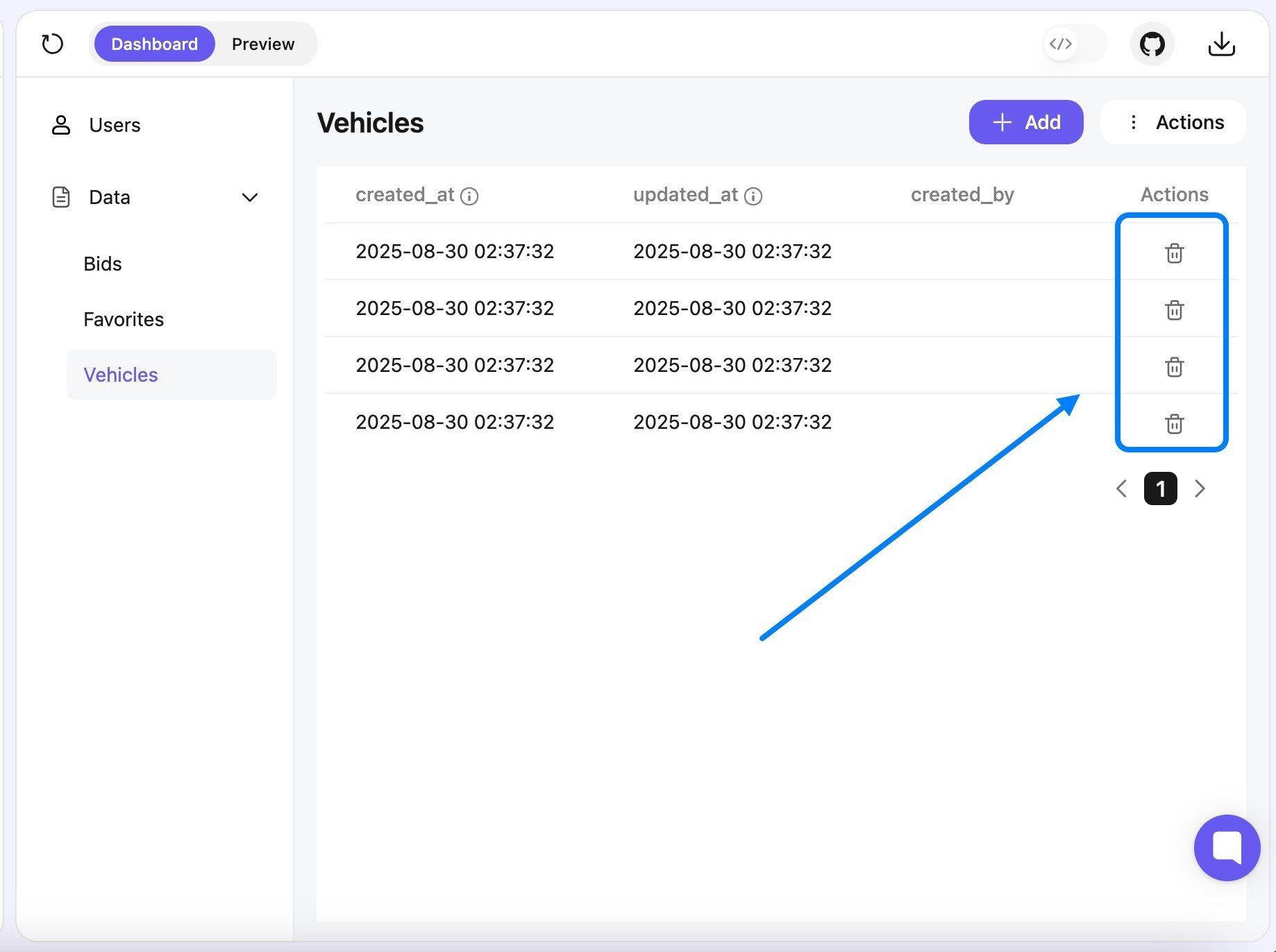
Task: Click the Users sidebar person icon
Action: point(61,125)
